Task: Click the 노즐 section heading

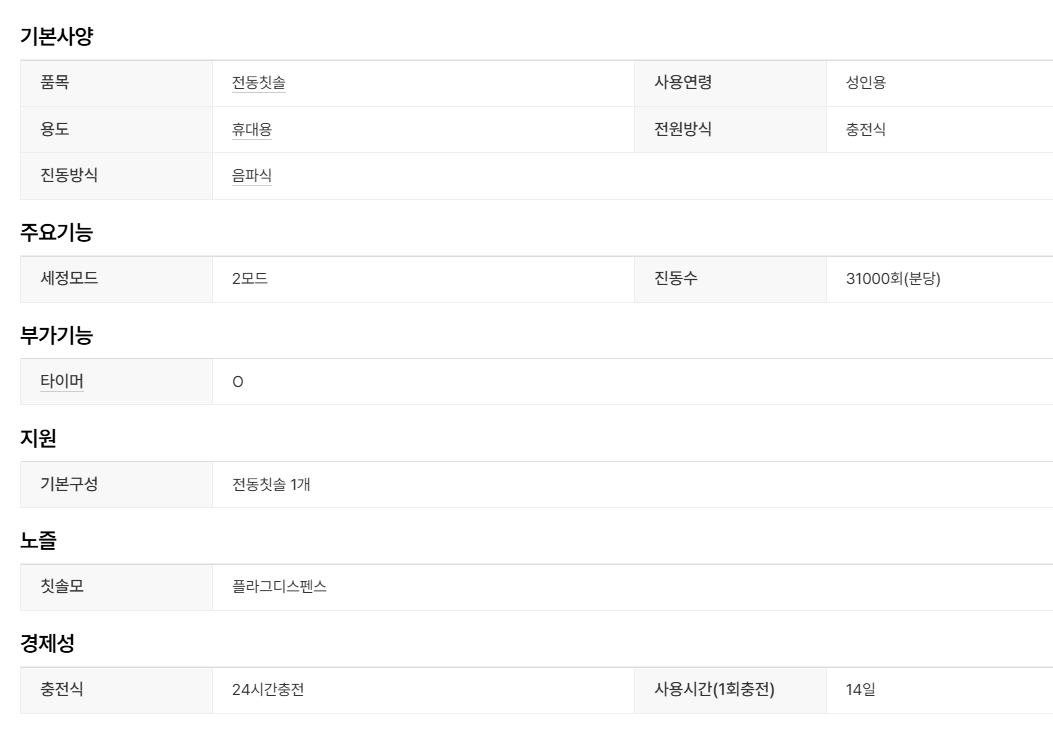Action: point(38,540)
